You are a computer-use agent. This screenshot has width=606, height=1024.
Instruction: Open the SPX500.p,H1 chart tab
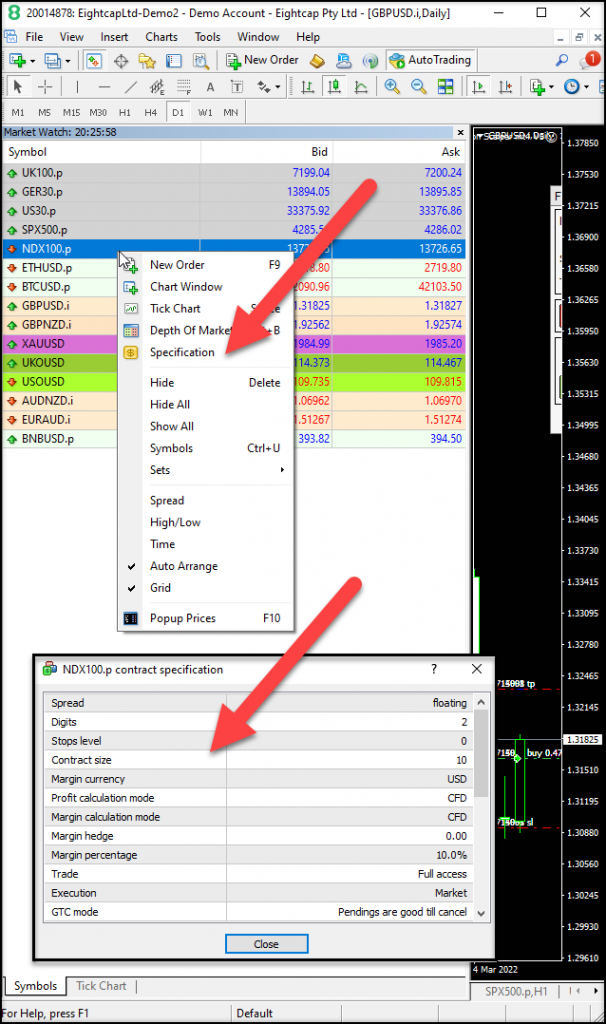click(515, 991)
